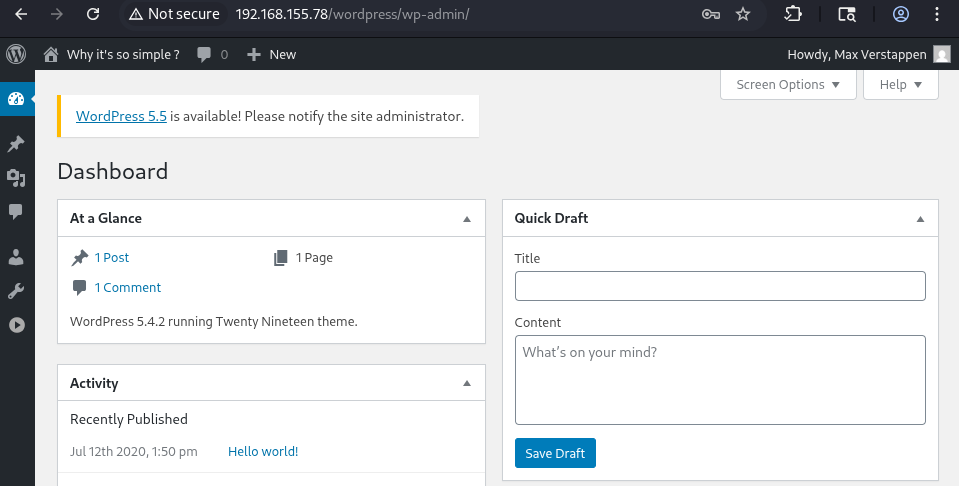Collapse the Activity panel
Viewport: 959px width, 486px height.
(467, 383)
